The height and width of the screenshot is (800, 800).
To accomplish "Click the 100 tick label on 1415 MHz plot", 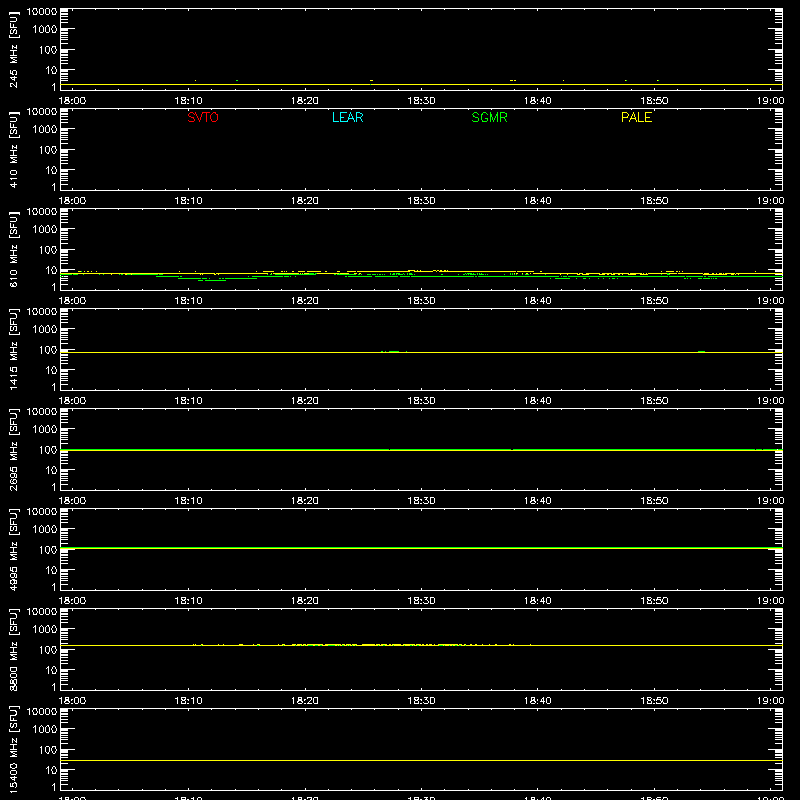I will tap(48, 350).
